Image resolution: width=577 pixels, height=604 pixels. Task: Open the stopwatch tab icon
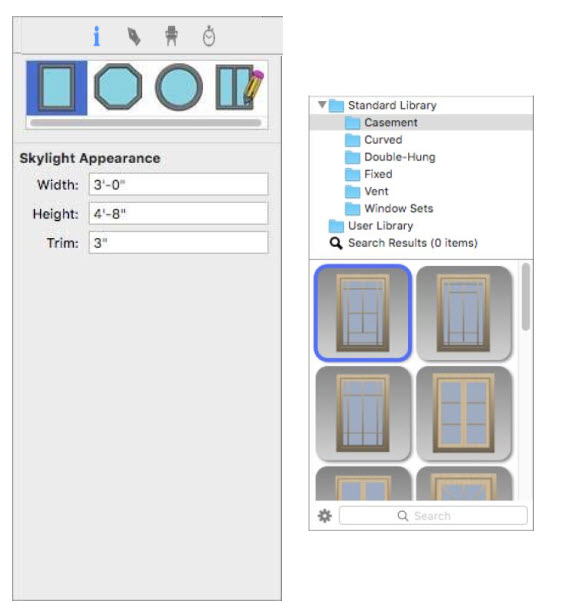[209, 36]
